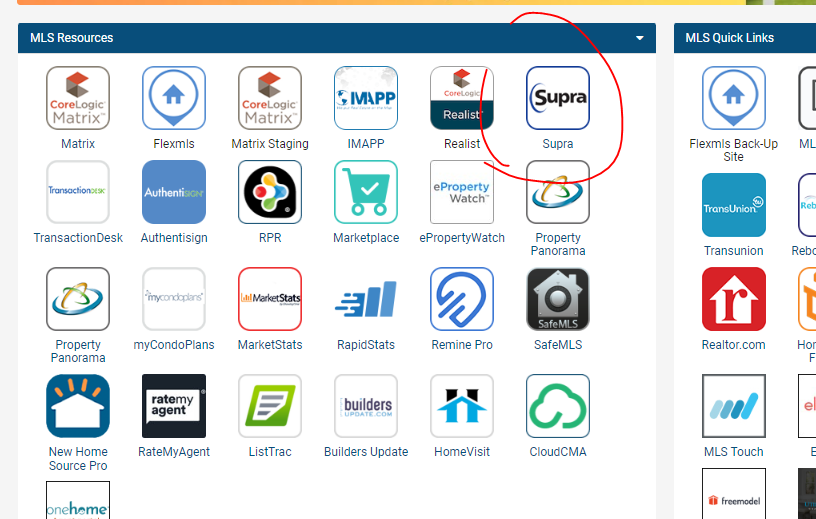Image resolution: width=816 pixels, height=519 pixels.
Task: Click the Realist CoreLogic icon
Action: (x=462, y=98)
